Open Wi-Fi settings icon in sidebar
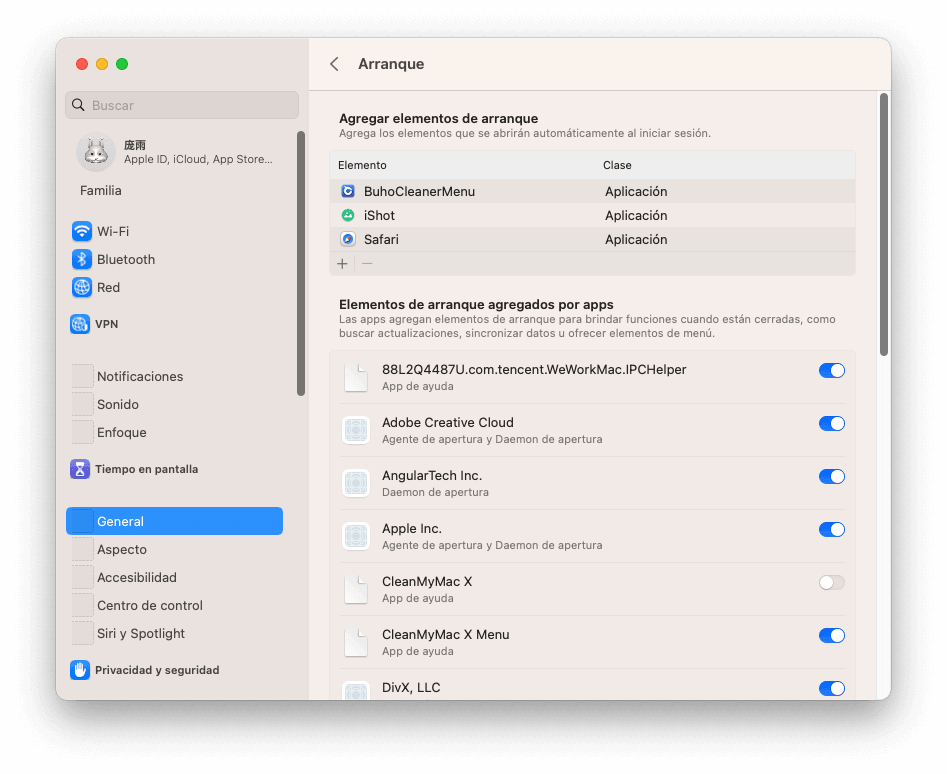This screenshot has width=947, height=774. click(x=82, y=231)
